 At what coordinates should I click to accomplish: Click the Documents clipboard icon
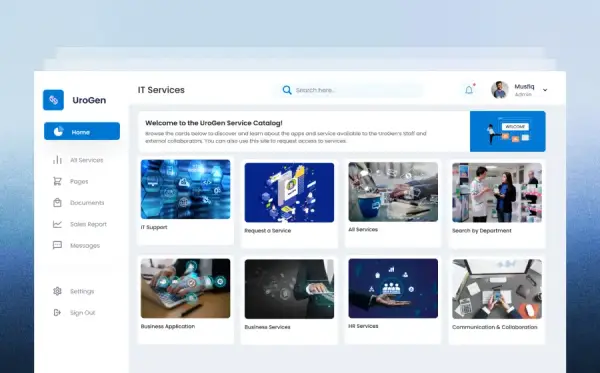click(57, 203)
